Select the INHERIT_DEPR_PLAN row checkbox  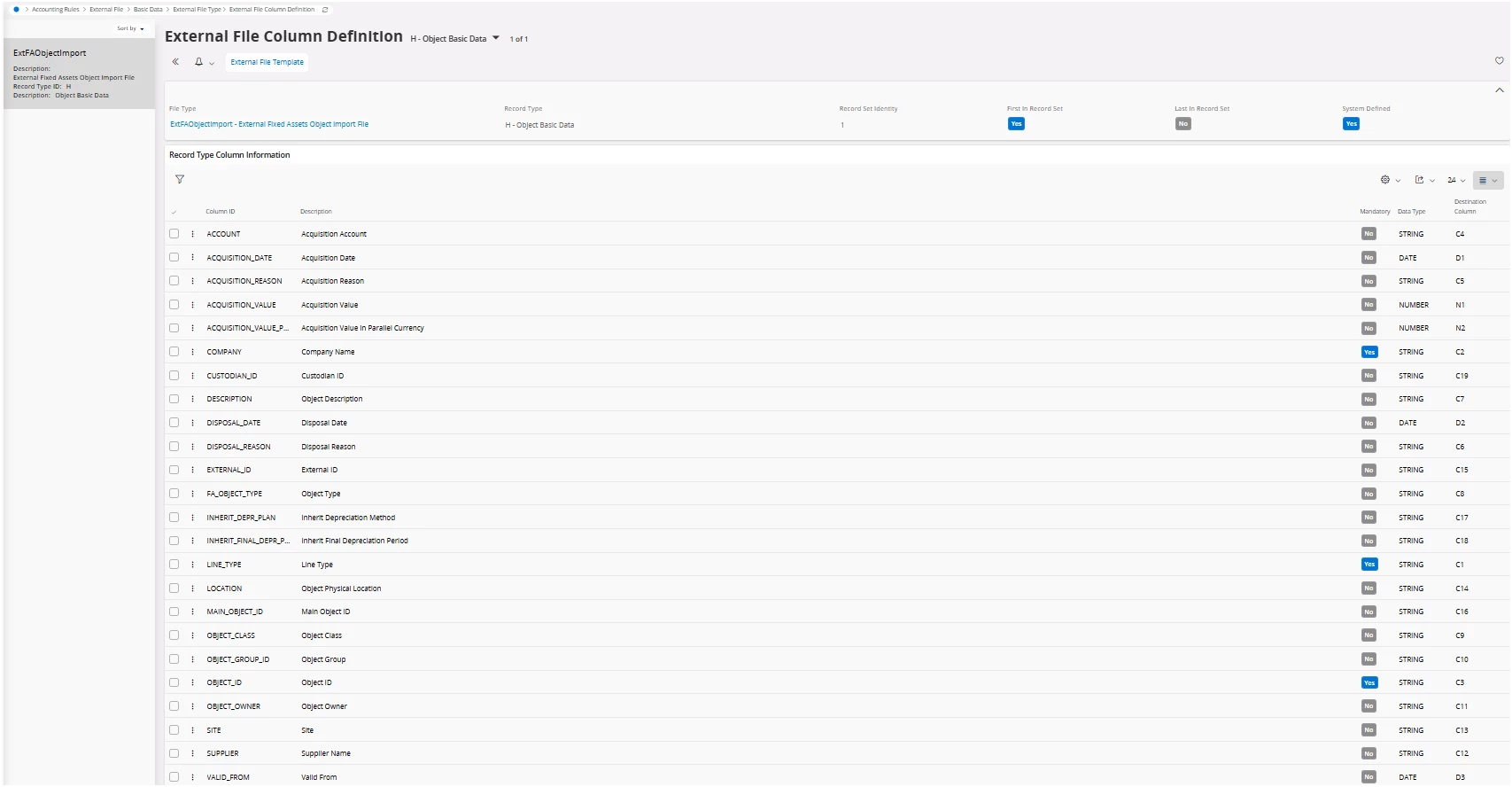[x=174, y=518]
